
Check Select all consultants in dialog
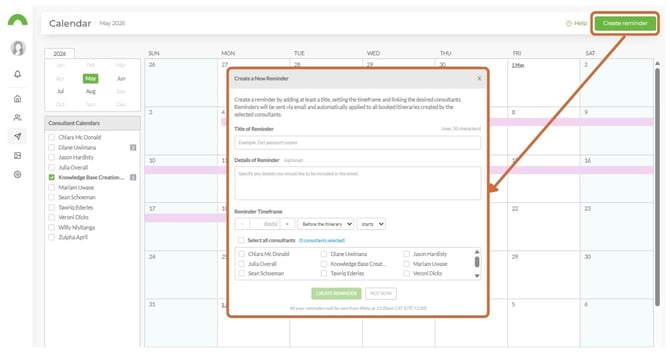coord(241,240)
